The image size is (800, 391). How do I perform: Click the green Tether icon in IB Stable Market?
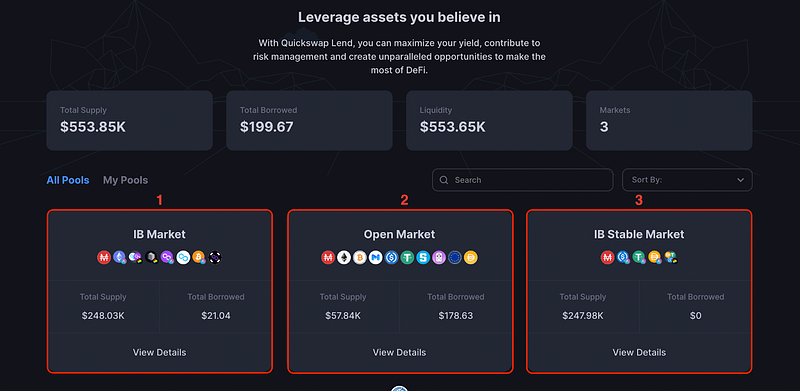(639, 257)
